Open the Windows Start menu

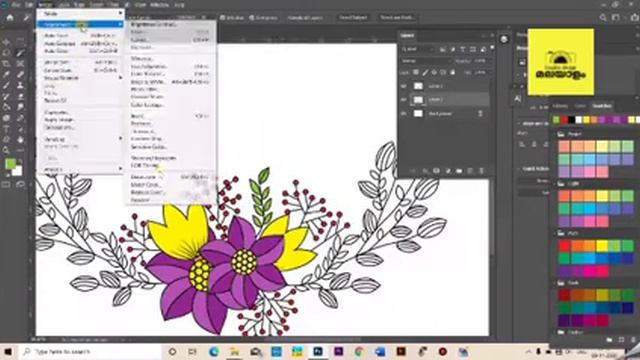(9, 351)
